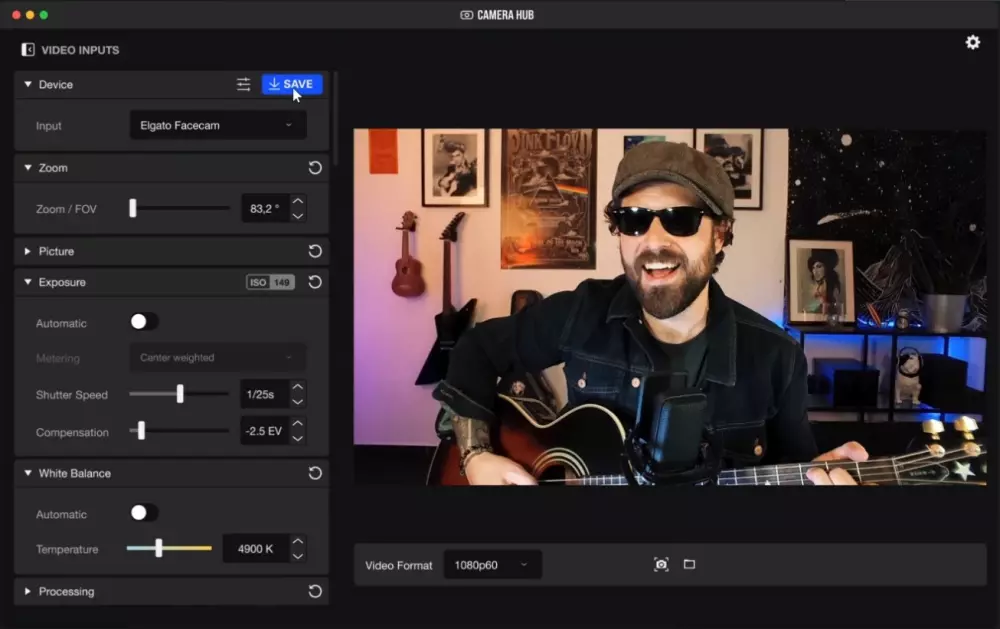Take a snapshot with camera icon
This screenshot has width=1000, height=629.
[661, 565]
